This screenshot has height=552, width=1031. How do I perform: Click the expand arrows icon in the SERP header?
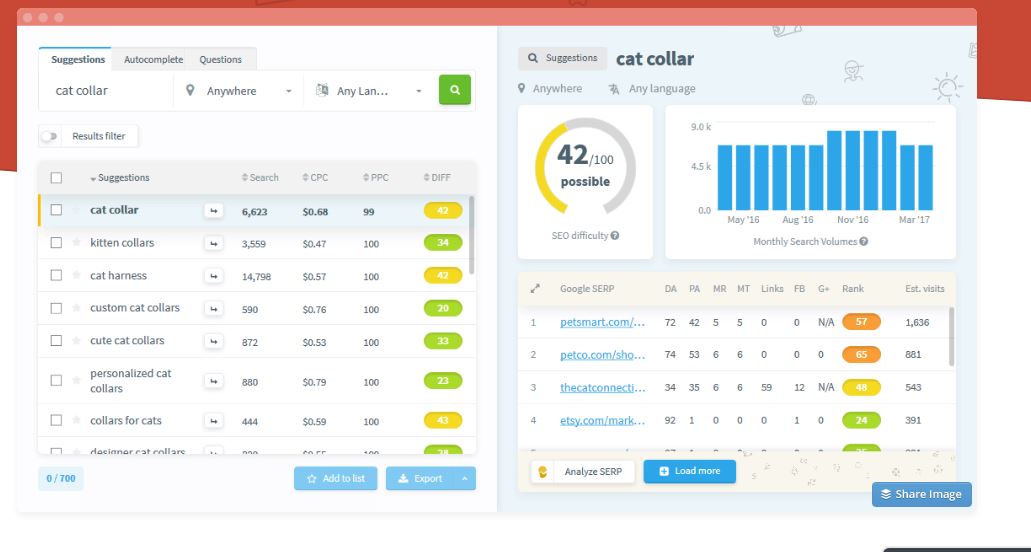point(535,288)
